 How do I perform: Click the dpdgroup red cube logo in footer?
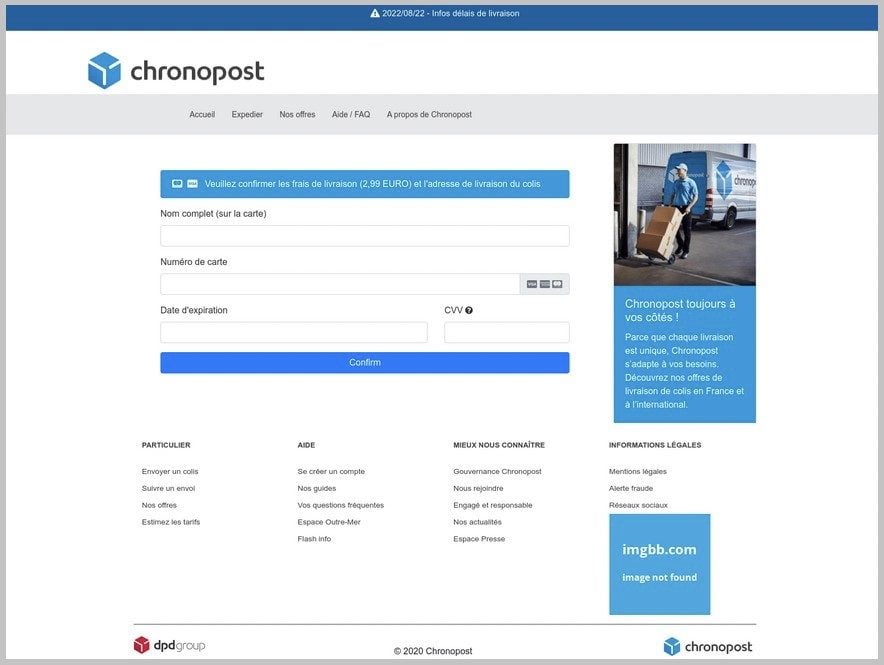pyautogui.click(x=142, y=645)
